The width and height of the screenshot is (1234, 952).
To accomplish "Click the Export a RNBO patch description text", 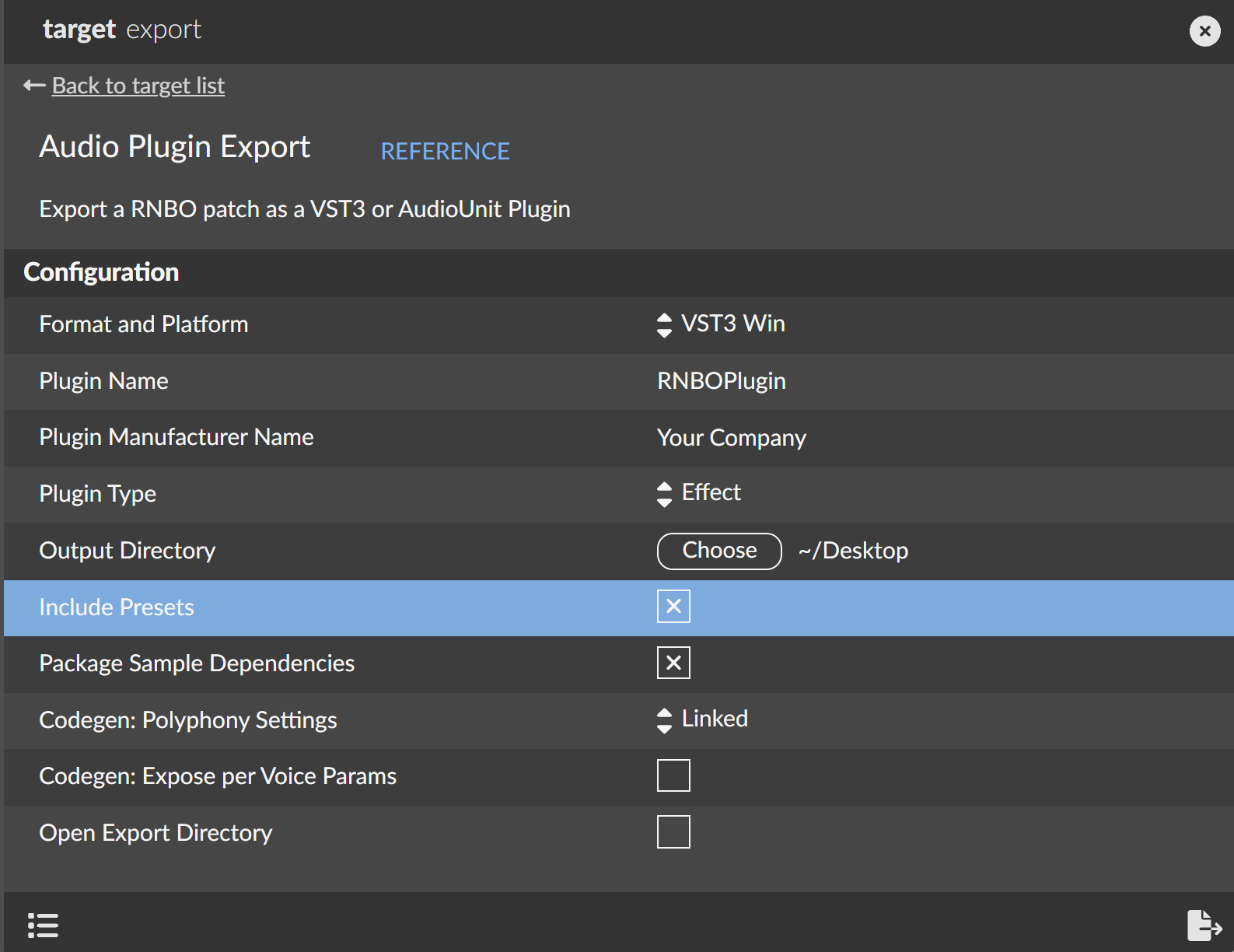I will [305, 209].
